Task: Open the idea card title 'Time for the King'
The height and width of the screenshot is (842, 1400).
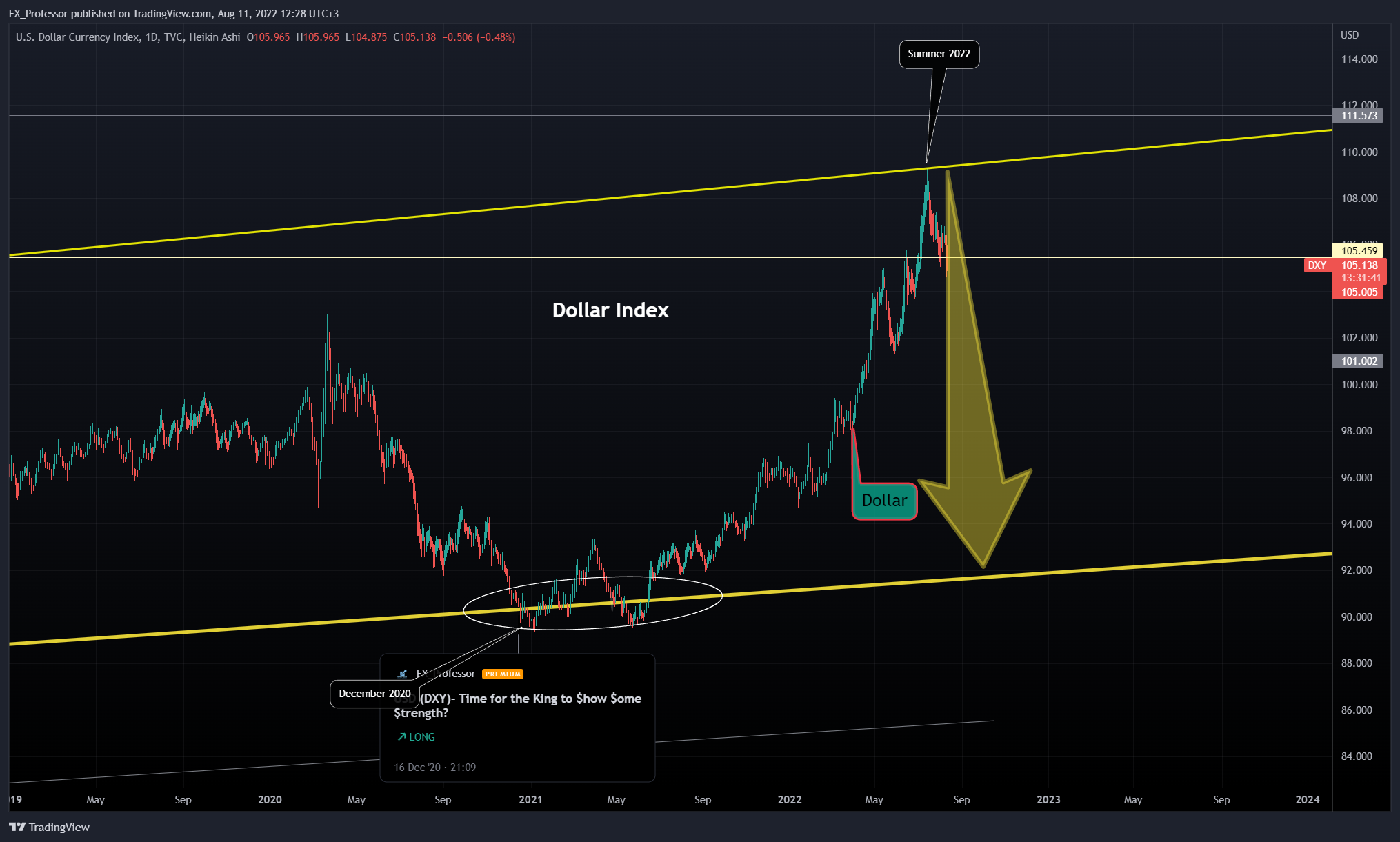Action: pyautogui.click(x=517, y=705)
